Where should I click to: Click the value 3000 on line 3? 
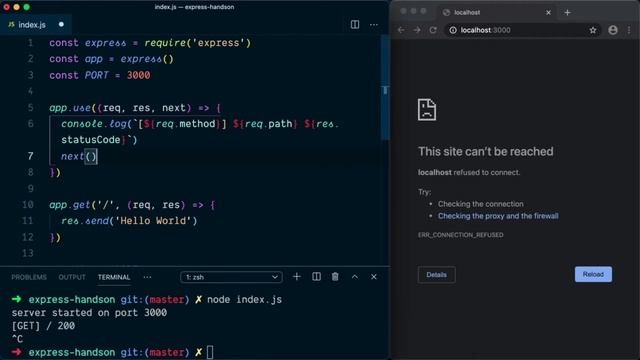click(x=138, y=75)
